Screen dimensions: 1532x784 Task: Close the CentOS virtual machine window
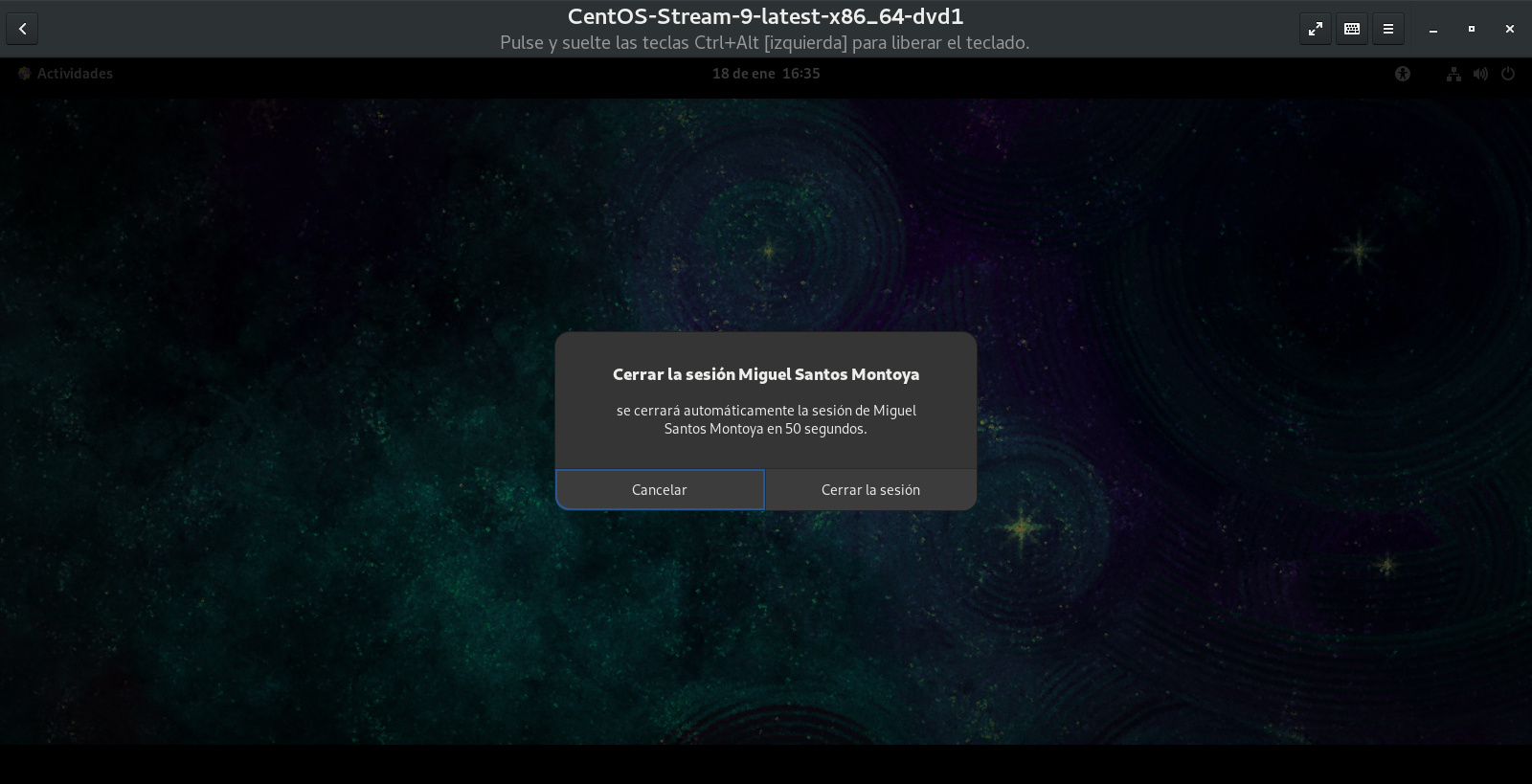(x=1510, y=29)
